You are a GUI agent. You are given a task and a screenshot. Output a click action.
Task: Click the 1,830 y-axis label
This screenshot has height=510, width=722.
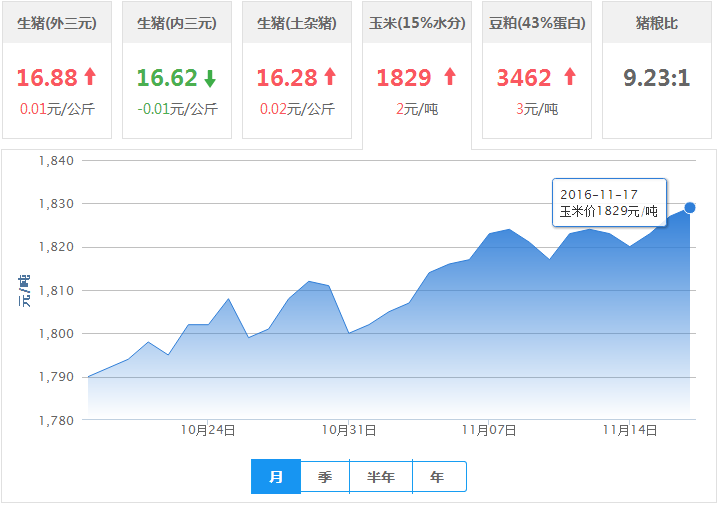coord(56,203)
